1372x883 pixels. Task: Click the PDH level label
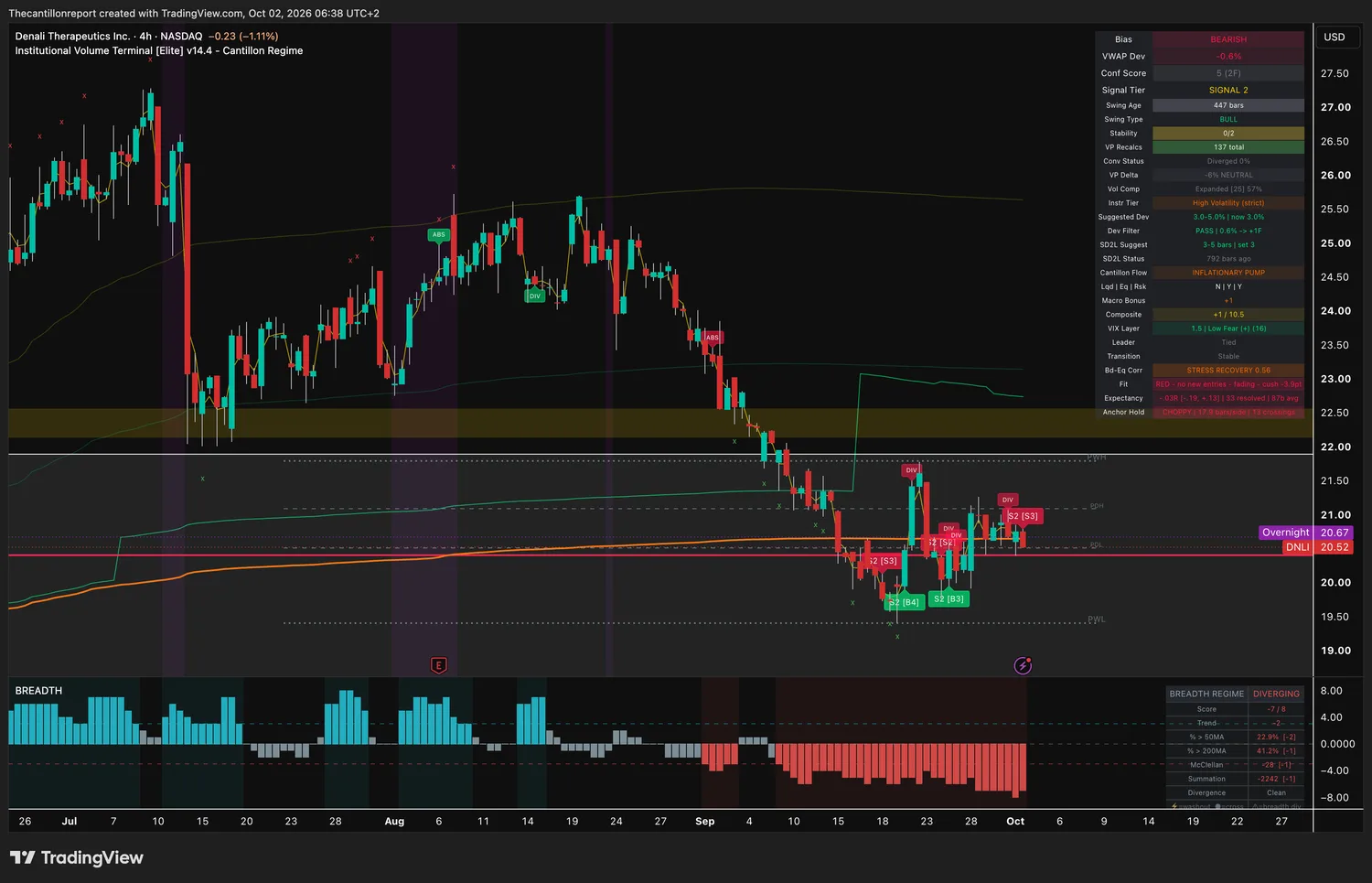pyautogui.click(x=1097, y=506)
